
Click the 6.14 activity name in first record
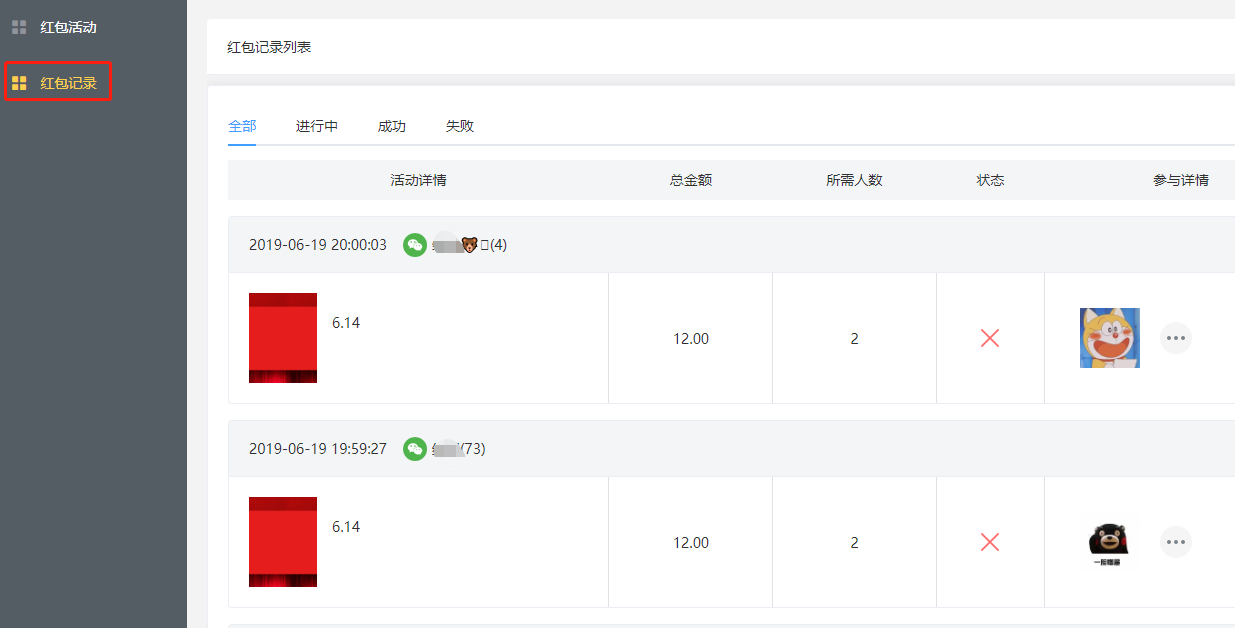(346, 323)
